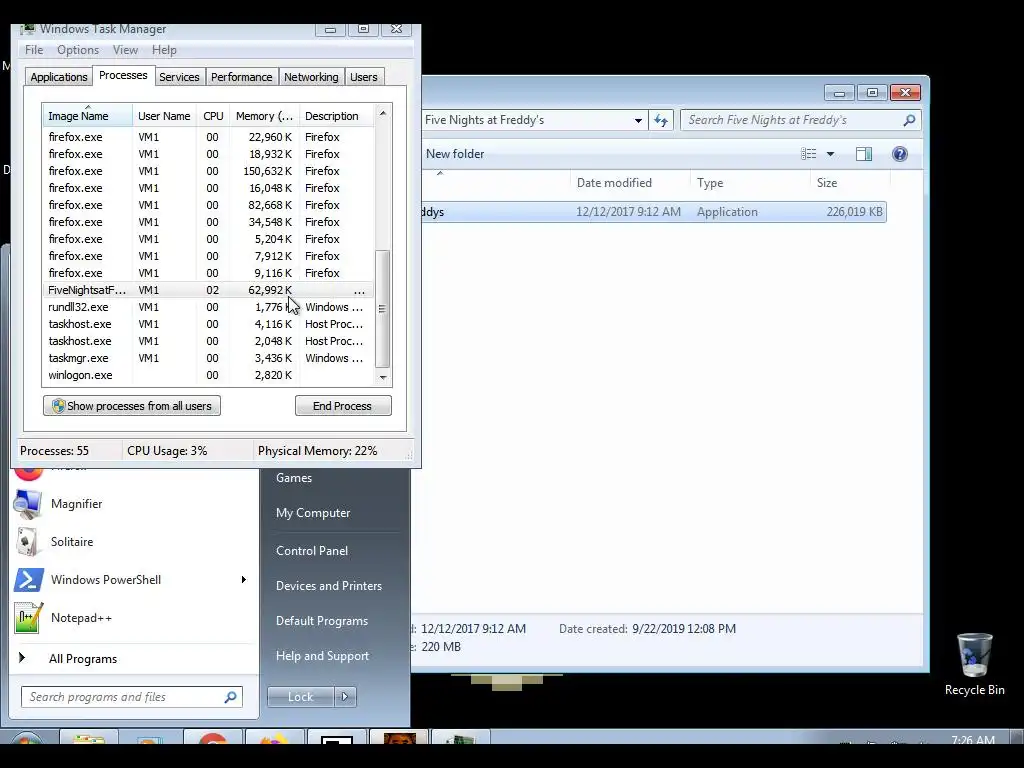The image size is (1024, 768).
Task: Click the Search Five Nights at Freddy's box
Action: [x=801, y=120]
